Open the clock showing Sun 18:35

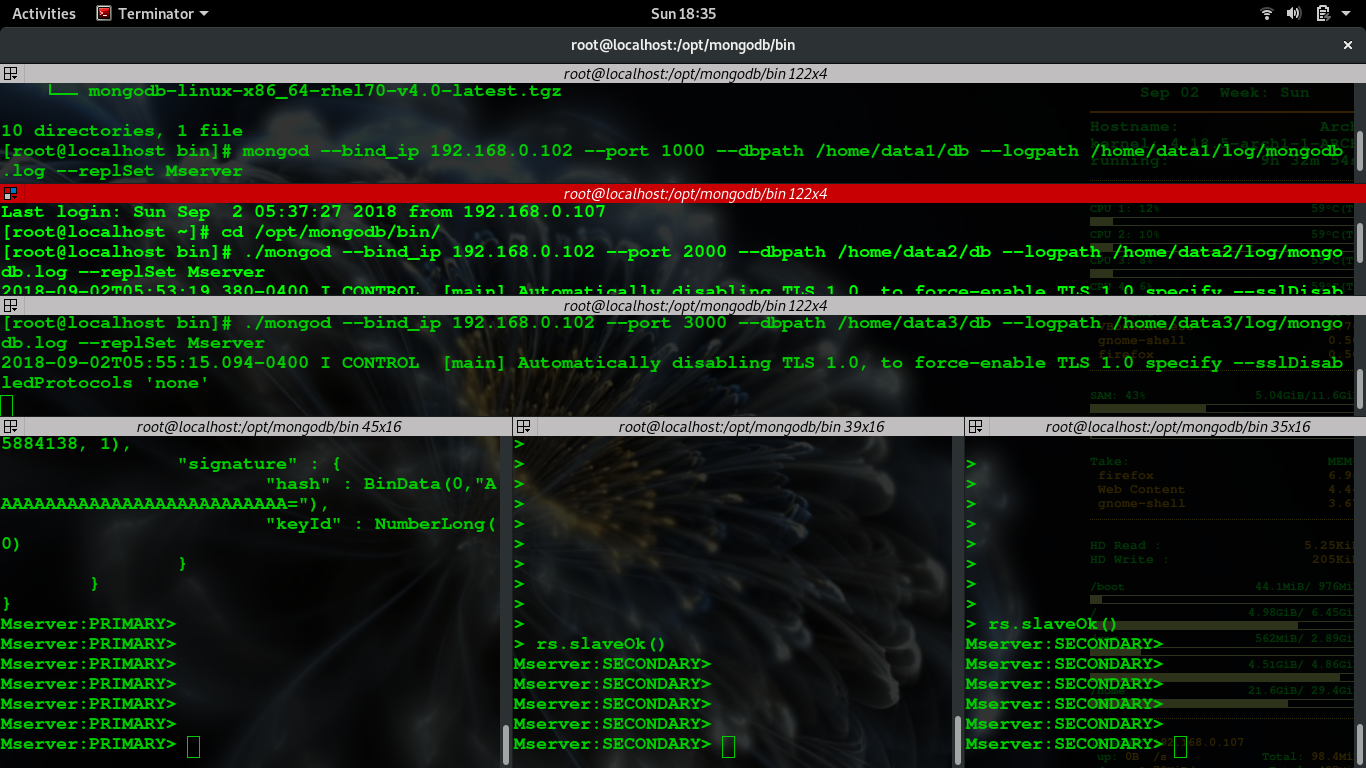[683, 14]
